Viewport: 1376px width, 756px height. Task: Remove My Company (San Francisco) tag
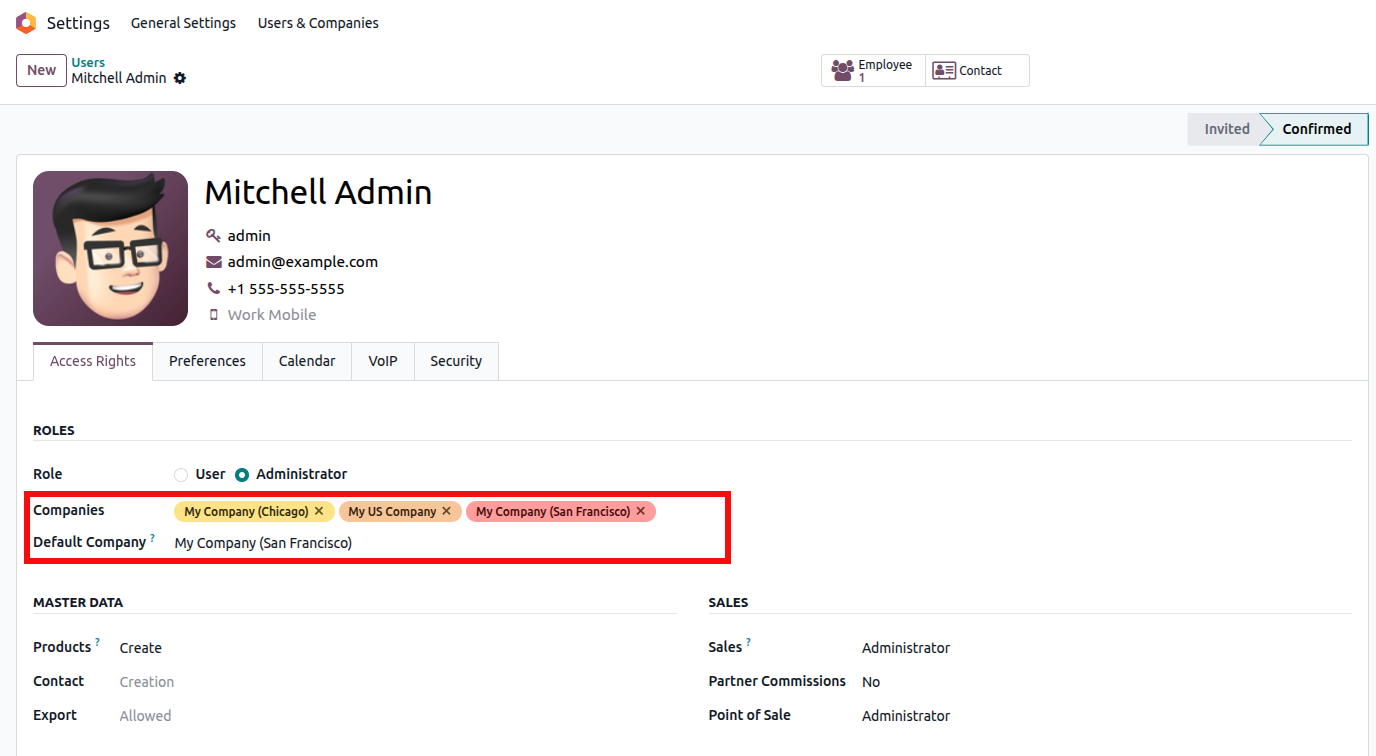tap(641, 511)
